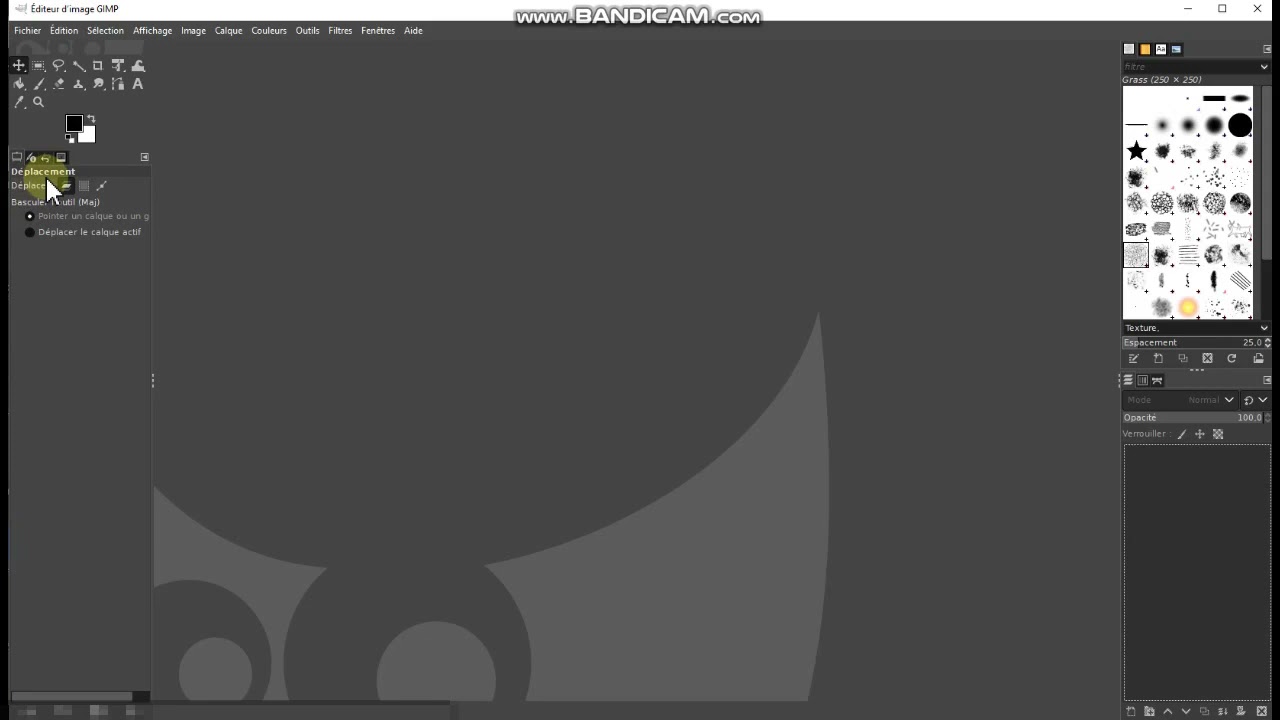Image resolution: width=1280 pixels, height=720 pixels.
Task: Switch to the Device Status tab
Action: (x=31, y=157)
